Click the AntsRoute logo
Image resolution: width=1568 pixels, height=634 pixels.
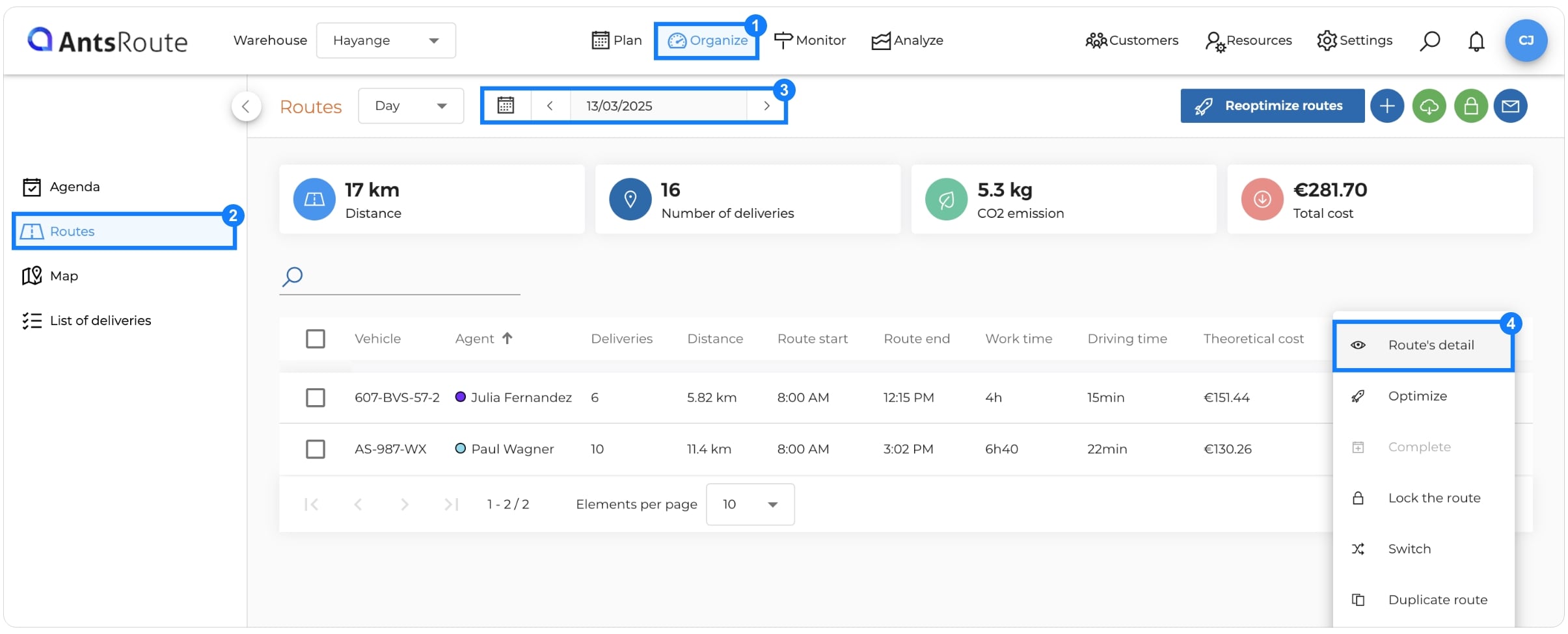(x=107, y=41)
